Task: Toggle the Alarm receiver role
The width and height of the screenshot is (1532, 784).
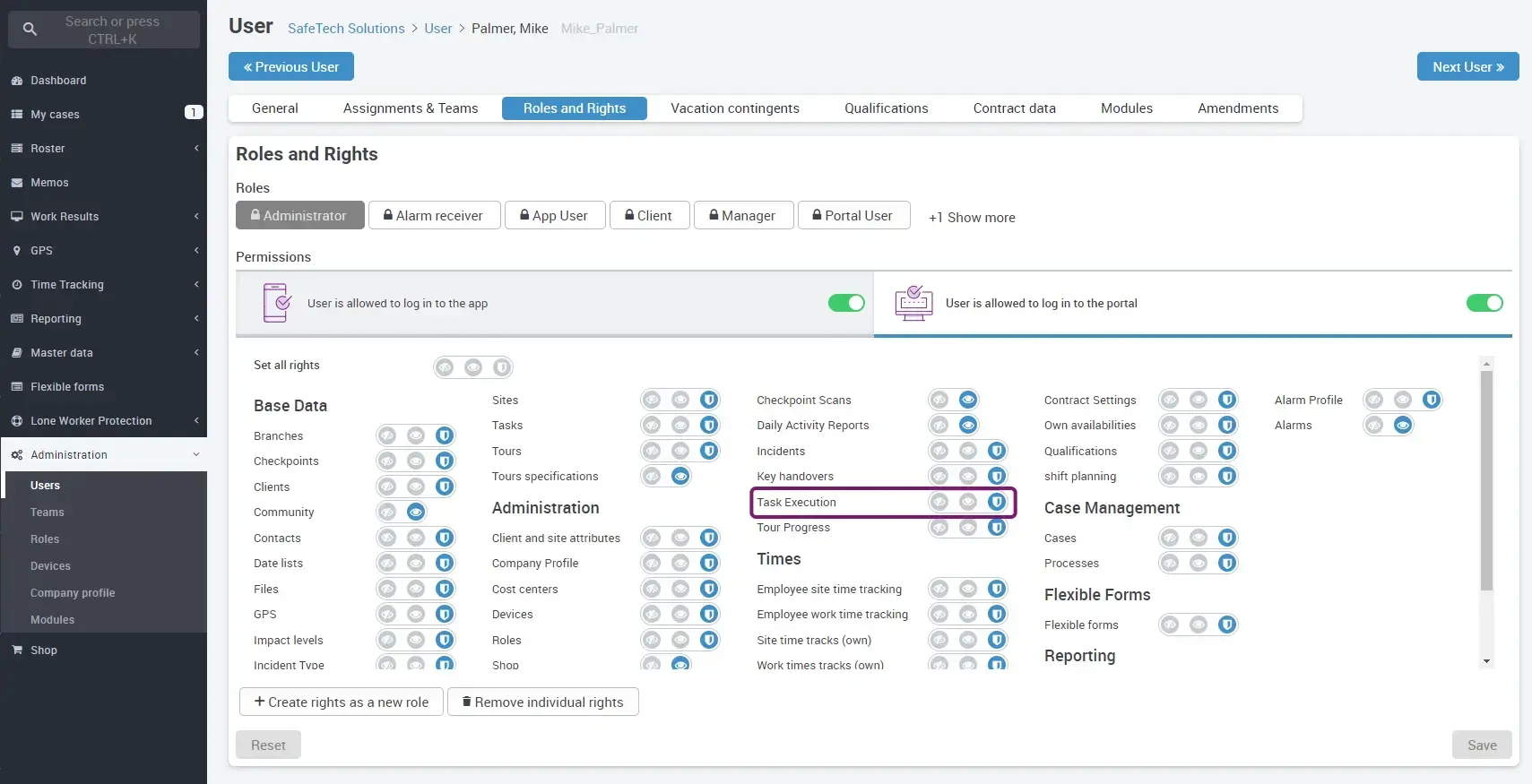Action: (x=434, y=216)
